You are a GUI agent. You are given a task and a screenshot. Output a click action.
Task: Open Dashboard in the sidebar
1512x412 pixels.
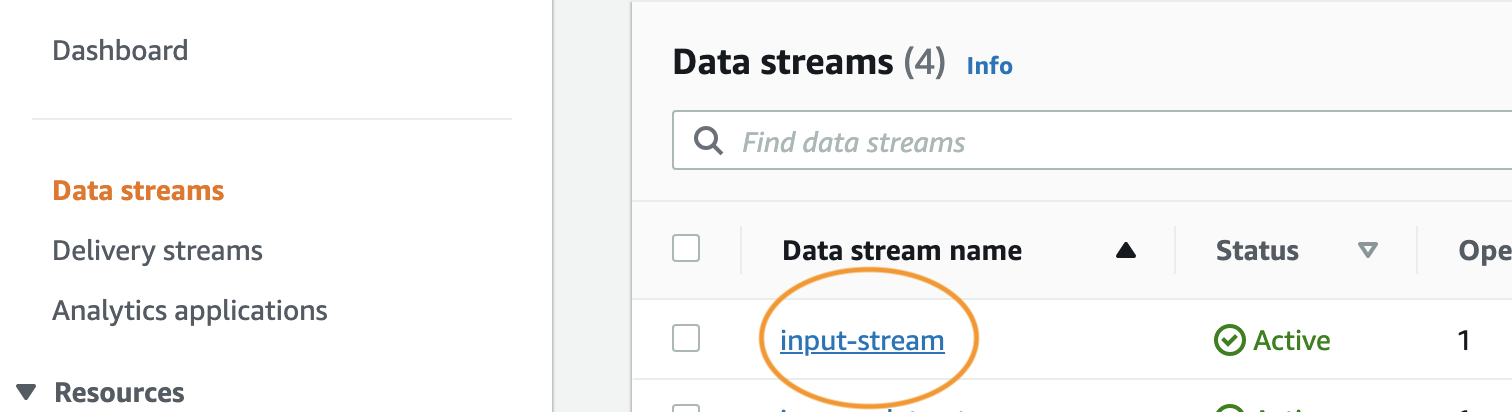120,50
